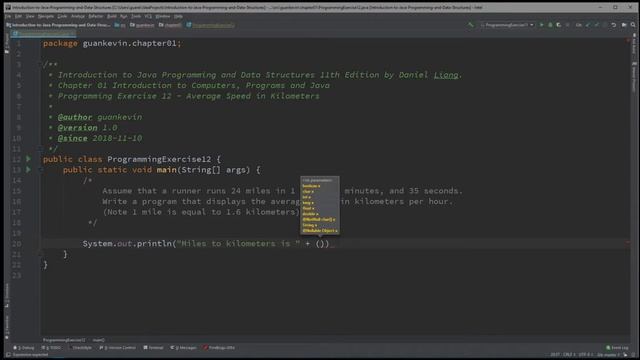Open the Build menu

point(112,16)
